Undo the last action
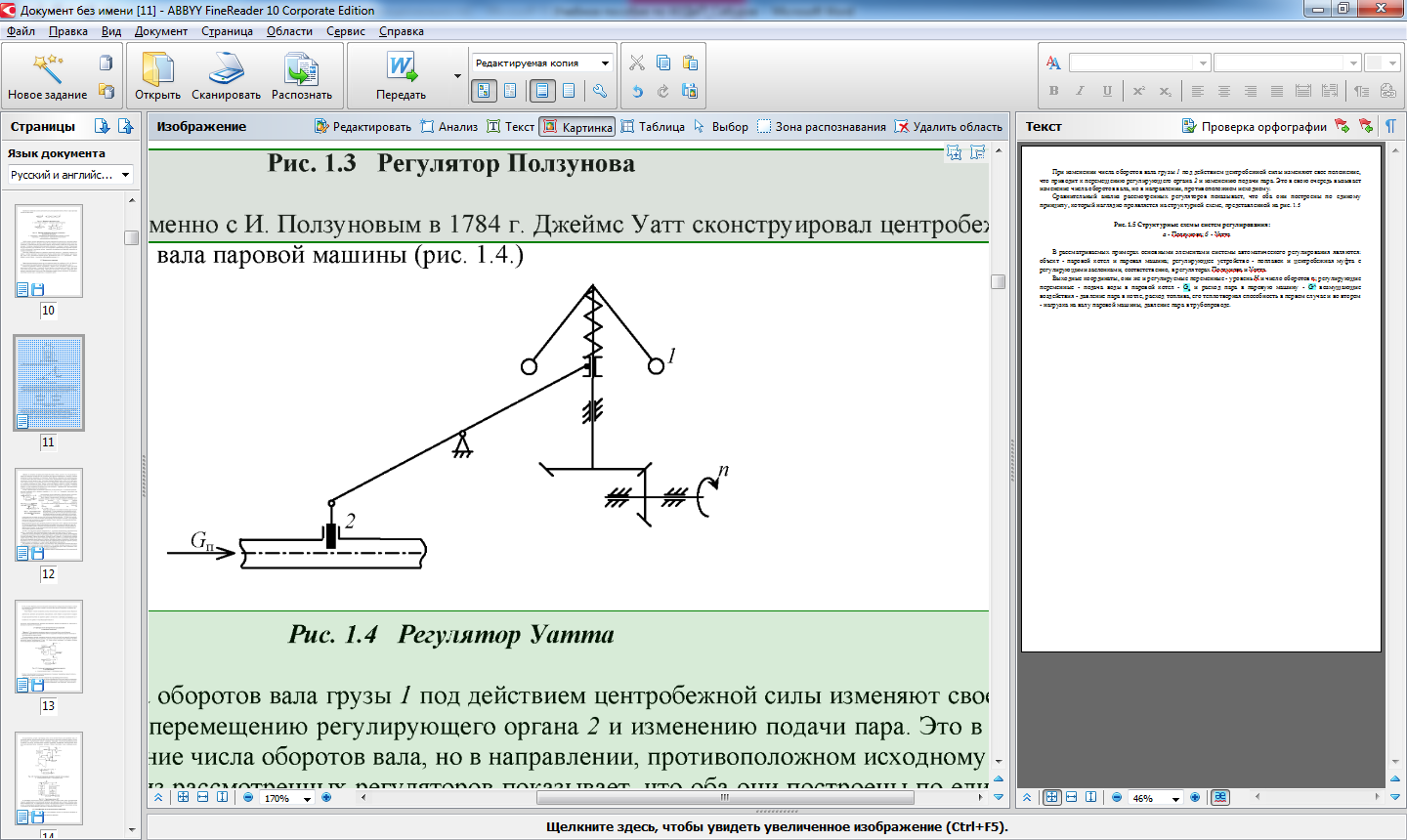This screenshot has width=1407, height=840. coord(637,91)
